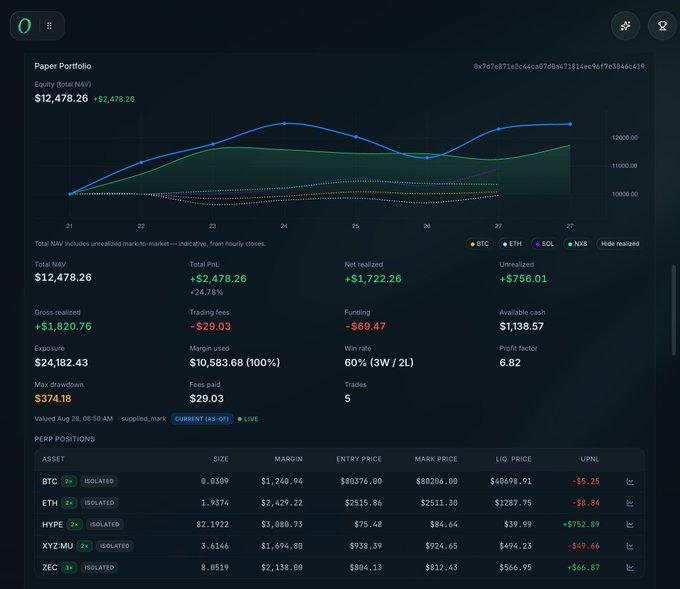This screenshot has height=589, width=680.
Task: Click the Win rate 60% (3W / 2L)
Action: 379,363
